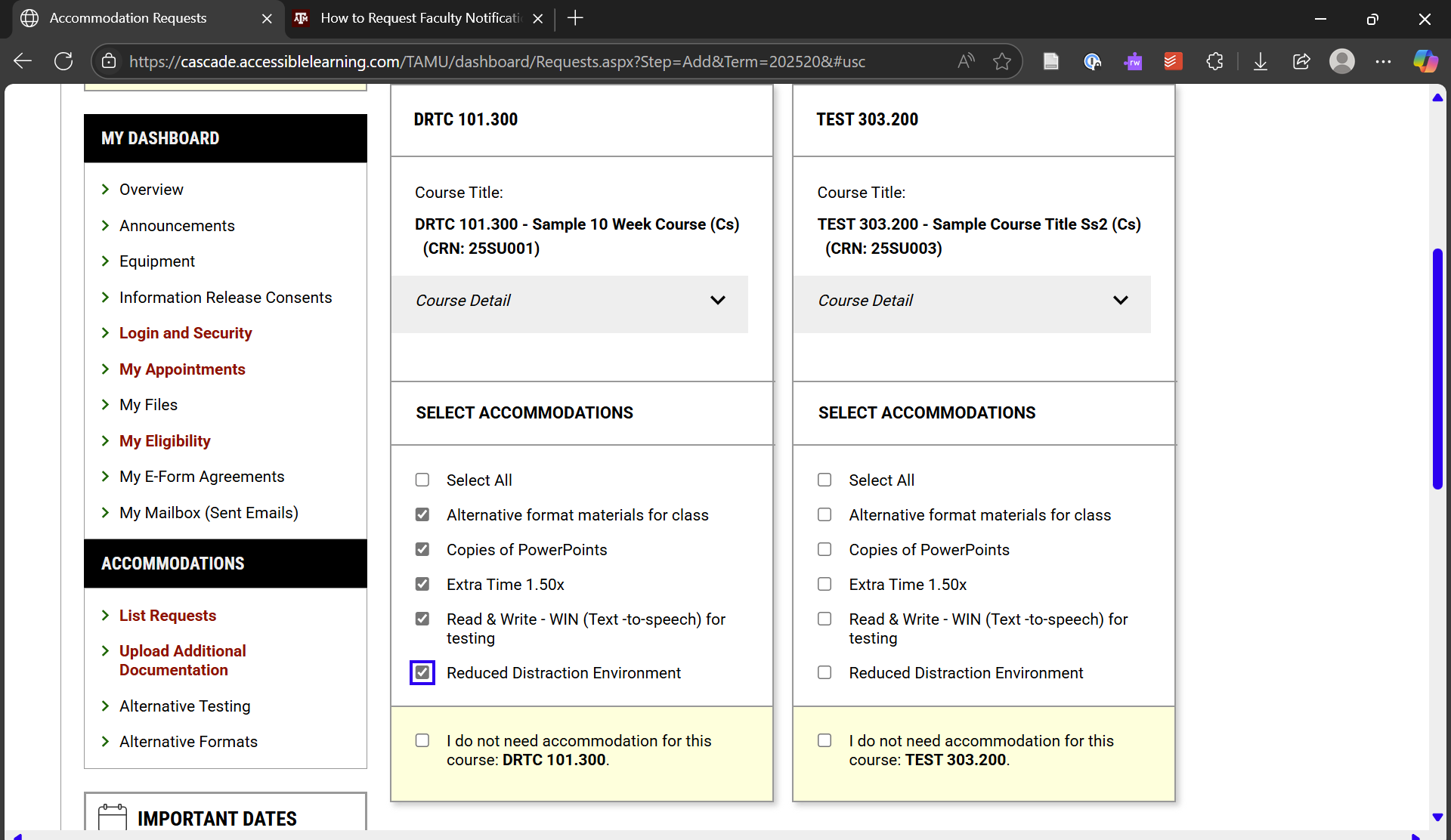The width and height of the screenshot is (1451, 840).
Task: Click the scroll down arrow
Action: [1437, 817]
